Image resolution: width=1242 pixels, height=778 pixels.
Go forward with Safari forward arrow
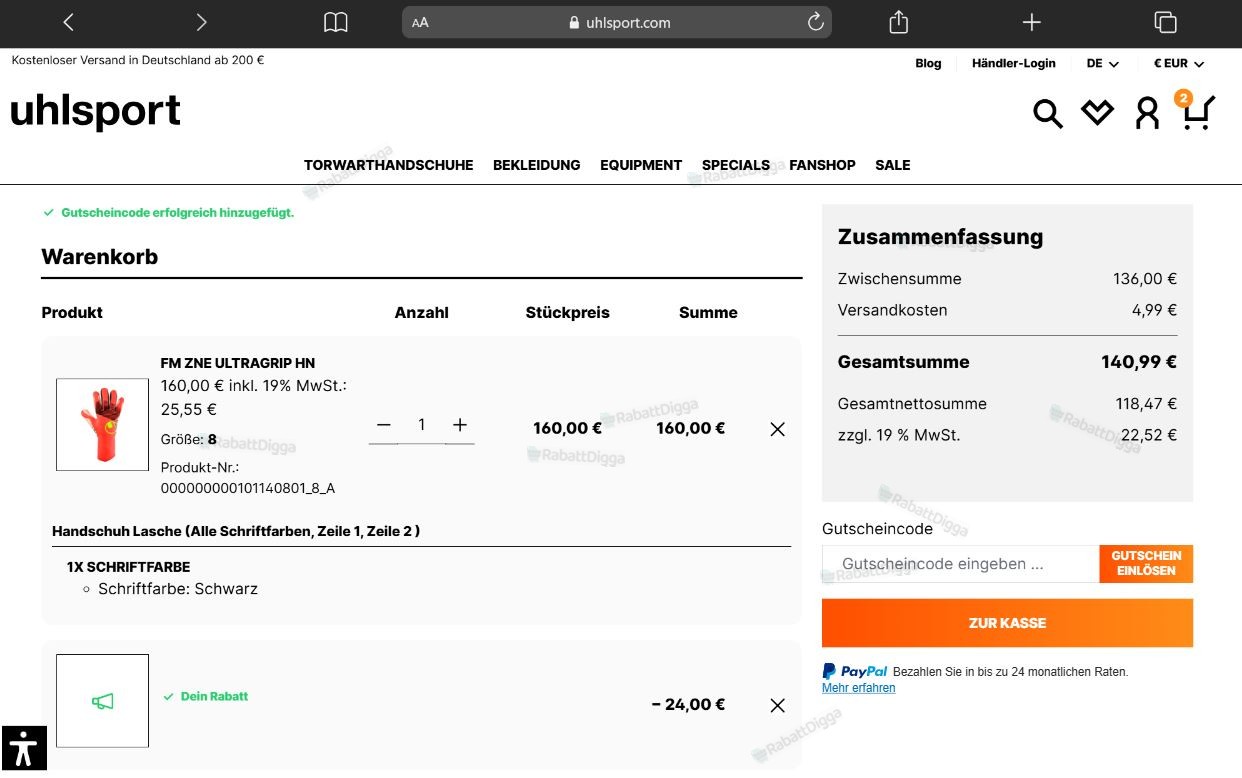201,22
